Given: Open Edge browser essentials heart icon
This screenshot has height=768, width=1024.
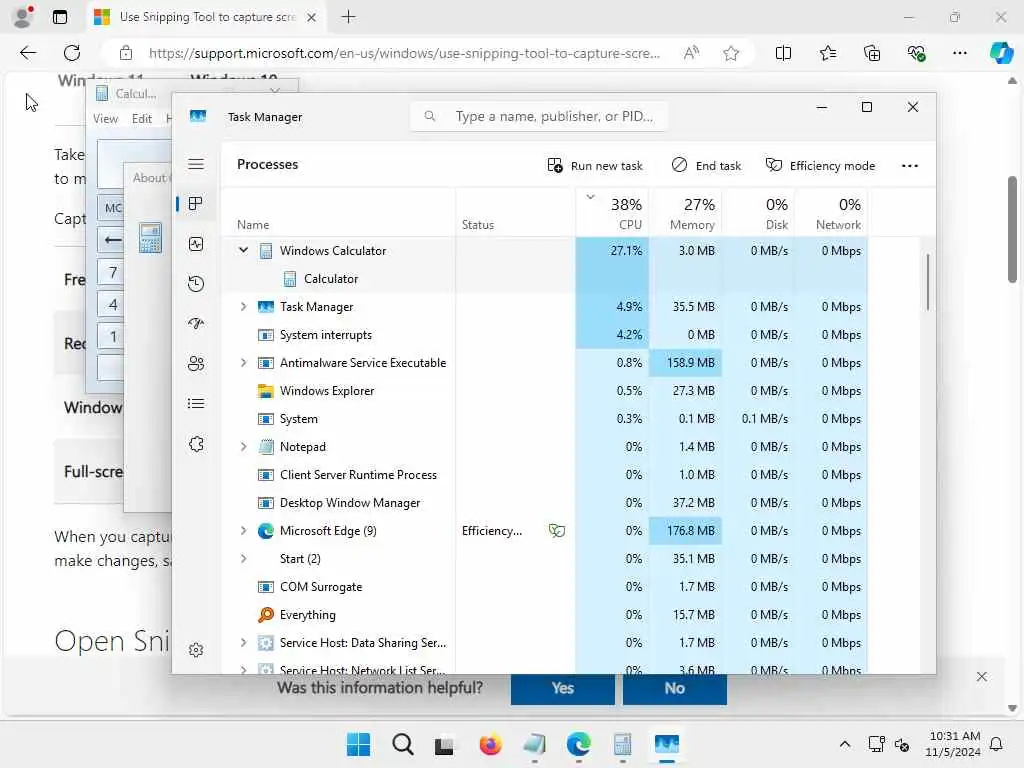Looking at the screenshot, I should pos(916,53).
